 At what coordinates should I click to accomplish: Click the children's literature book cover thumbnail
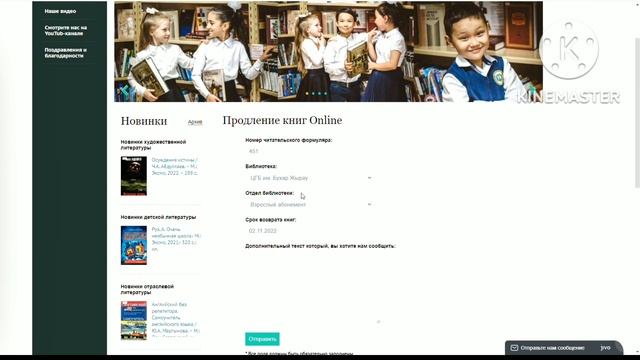coord(134,245)
